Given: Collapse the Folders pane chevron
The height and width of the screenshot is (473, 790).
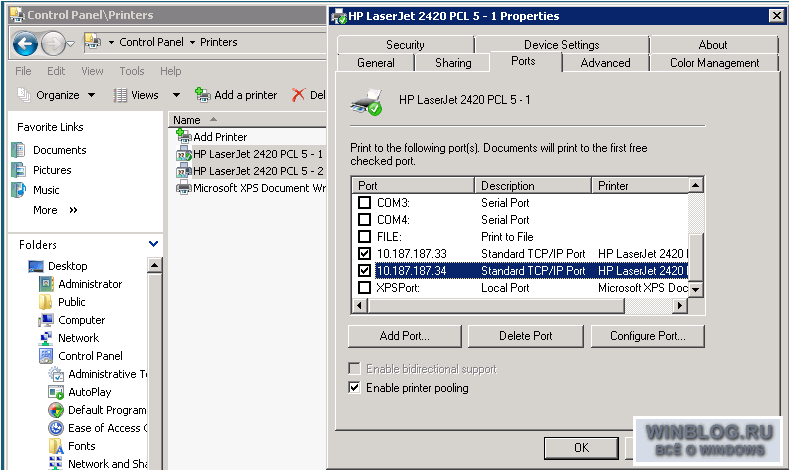Looking at the screenshot, I should [153, 244].
